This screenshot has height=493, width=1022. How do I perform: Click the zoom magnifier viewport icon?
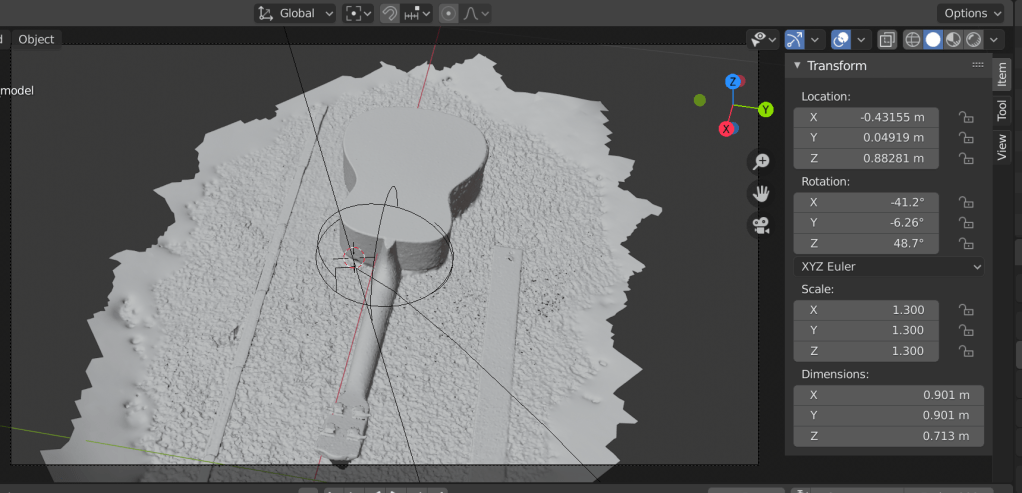click(x=761, y=161)
